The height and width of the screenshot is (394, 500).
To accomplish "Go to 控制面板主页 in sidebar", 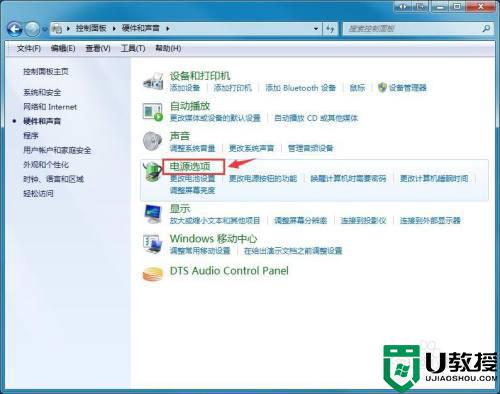I will pyautogui.click(x=46, y=72).
